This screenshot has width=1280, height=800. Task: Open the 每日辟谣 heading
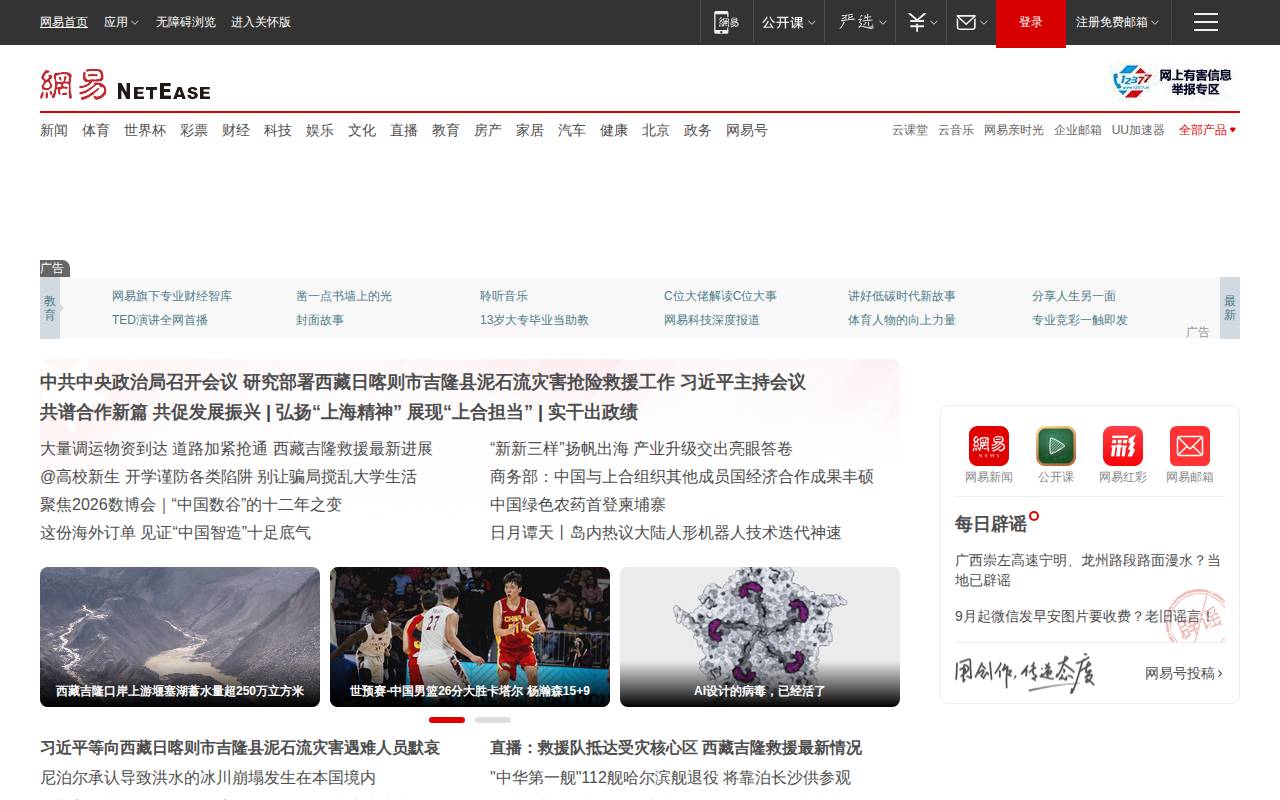pyautogui.click(x=991, y=524)
